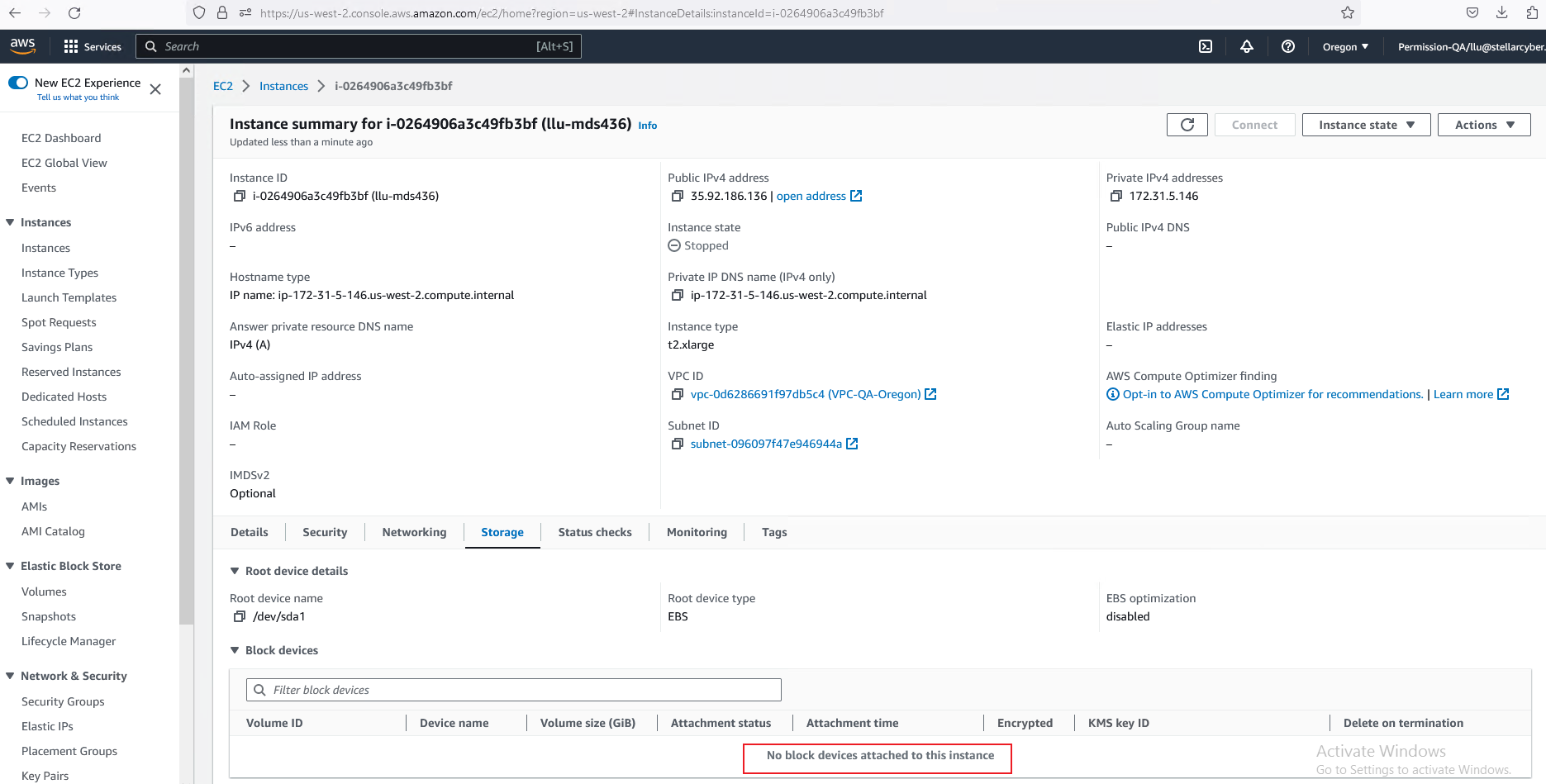The width and height of the screenshot is (1546, 784).
Task: Toggle the New EC2 Experience switch
Action: pyautogui.click(x=18, y=83)
